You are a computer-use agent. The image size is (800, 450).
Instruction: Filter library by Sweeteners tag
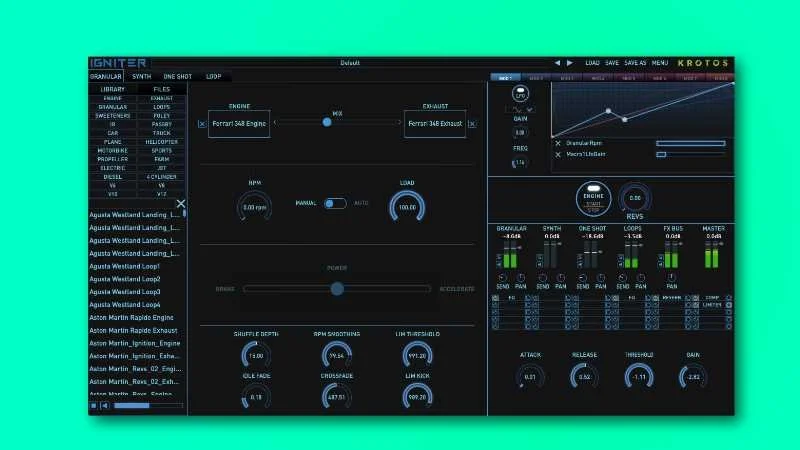112,116
